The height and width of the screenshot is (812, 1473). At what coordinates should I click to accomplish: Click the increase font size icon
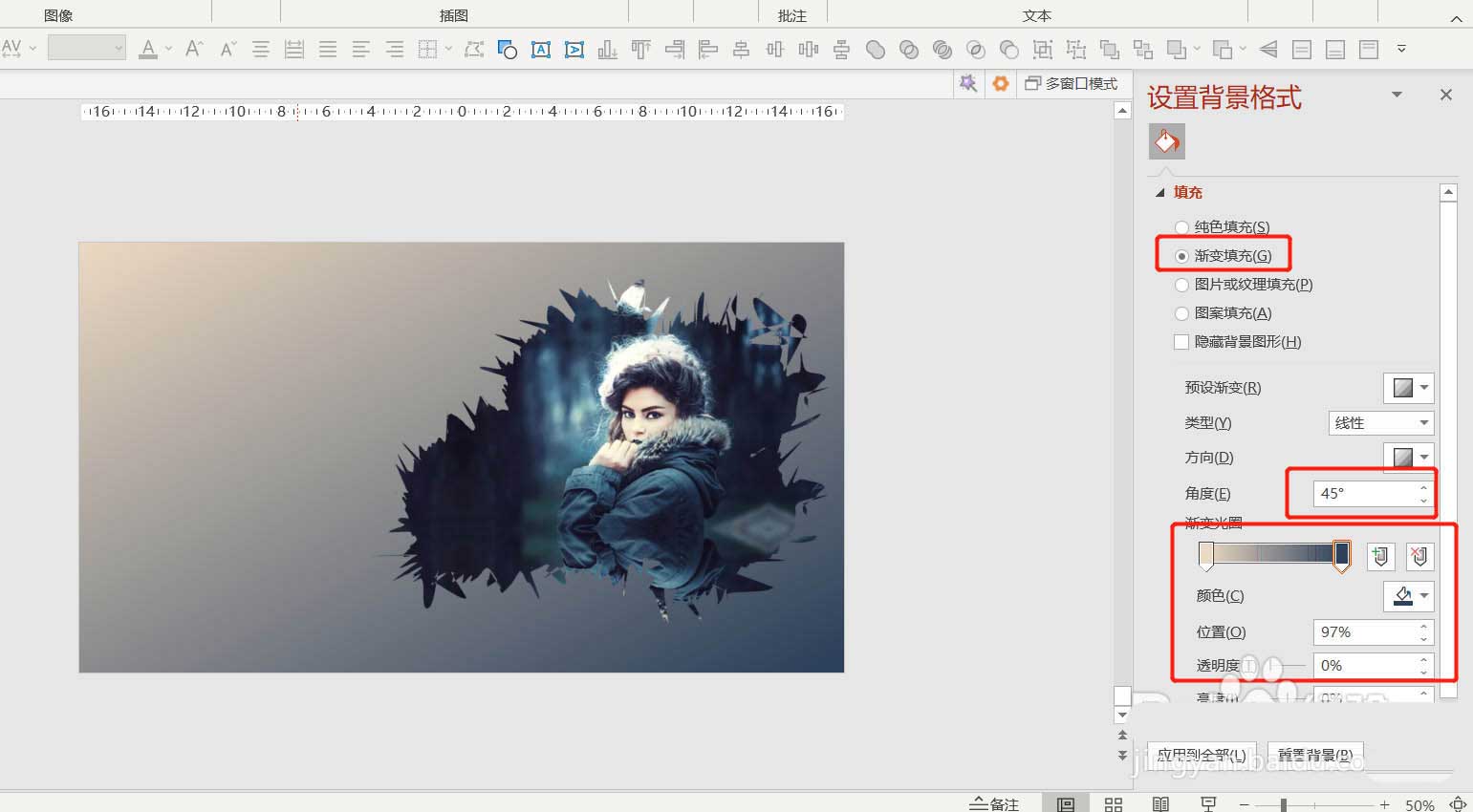coord(194,49)
